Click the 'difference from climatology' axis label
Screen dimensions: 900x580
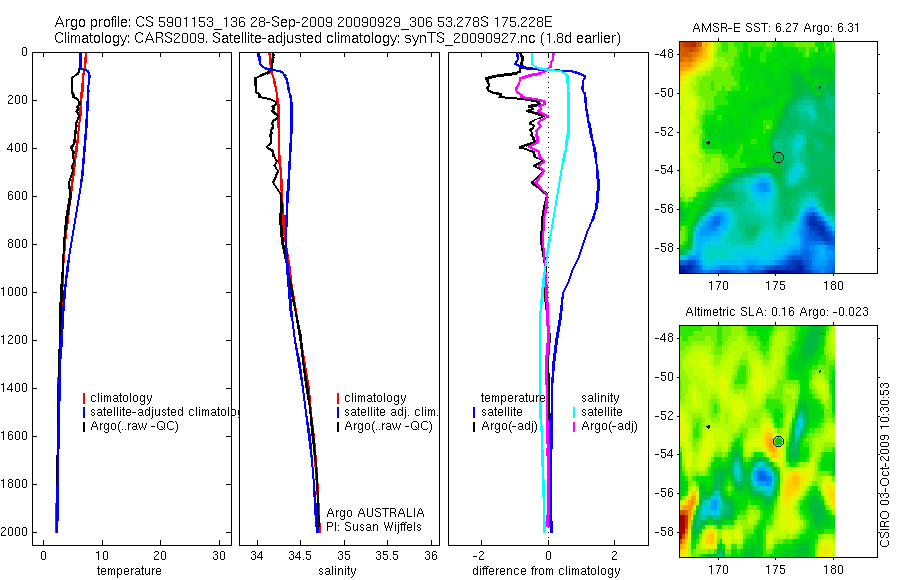pos(546,571)
